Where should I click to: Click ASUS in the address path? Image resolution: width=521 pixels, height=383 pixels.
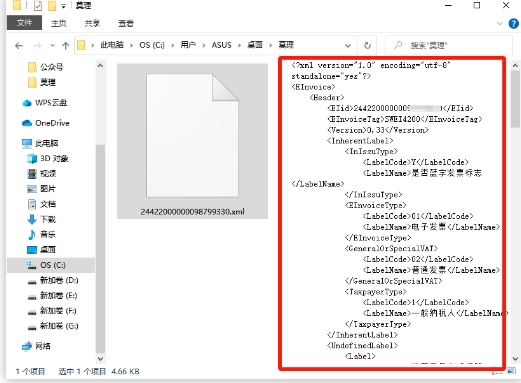(221, 45)
